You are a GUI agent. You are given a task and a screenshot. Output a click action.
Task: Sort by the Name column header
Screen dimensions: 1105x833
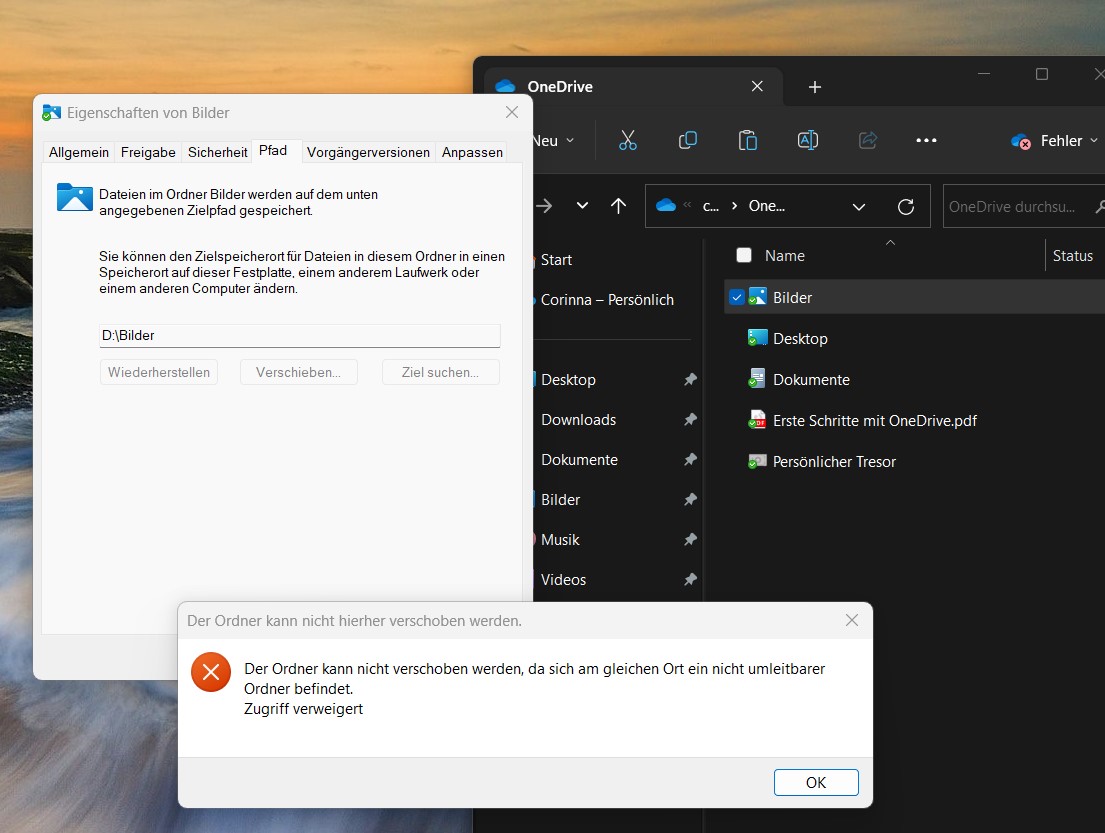click(784, 256)
